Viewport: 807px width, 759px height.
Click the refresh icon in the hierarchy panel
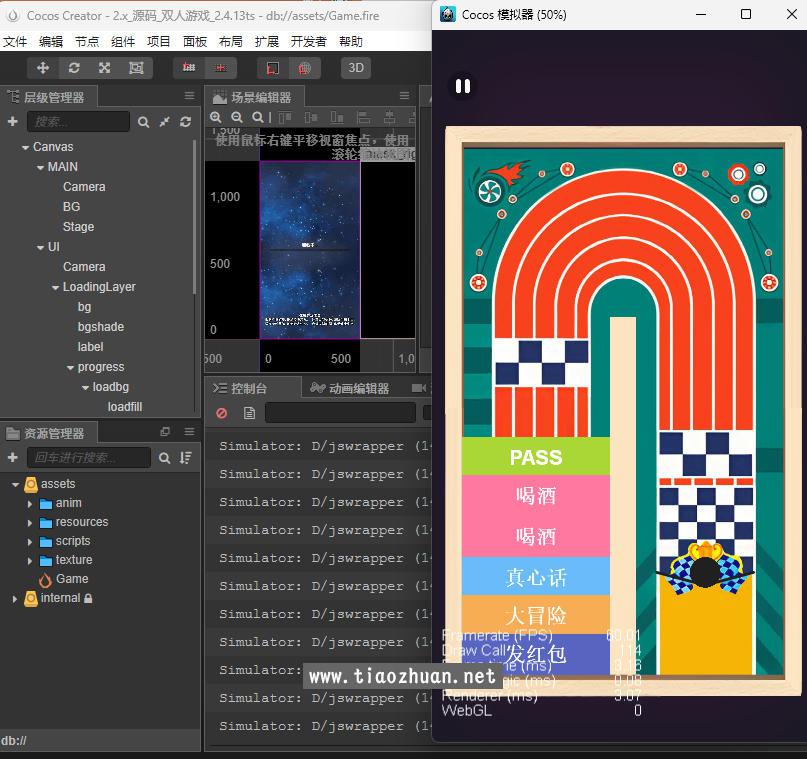tap(185, 122)
